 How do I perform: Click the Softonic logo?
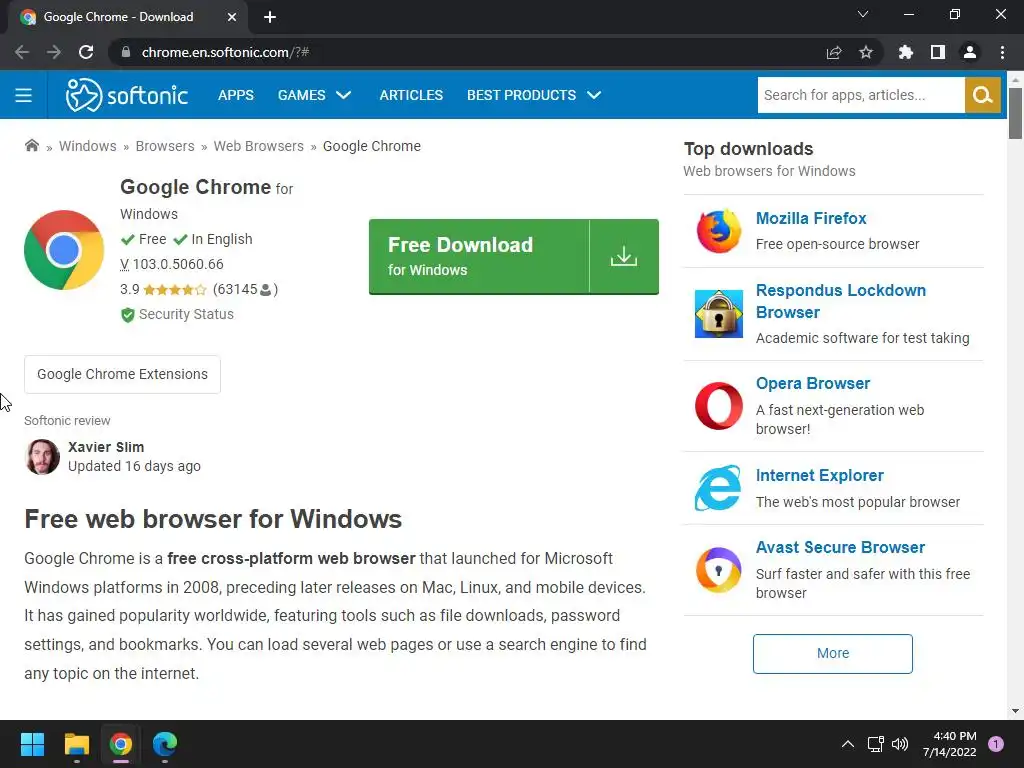(127, 95)
